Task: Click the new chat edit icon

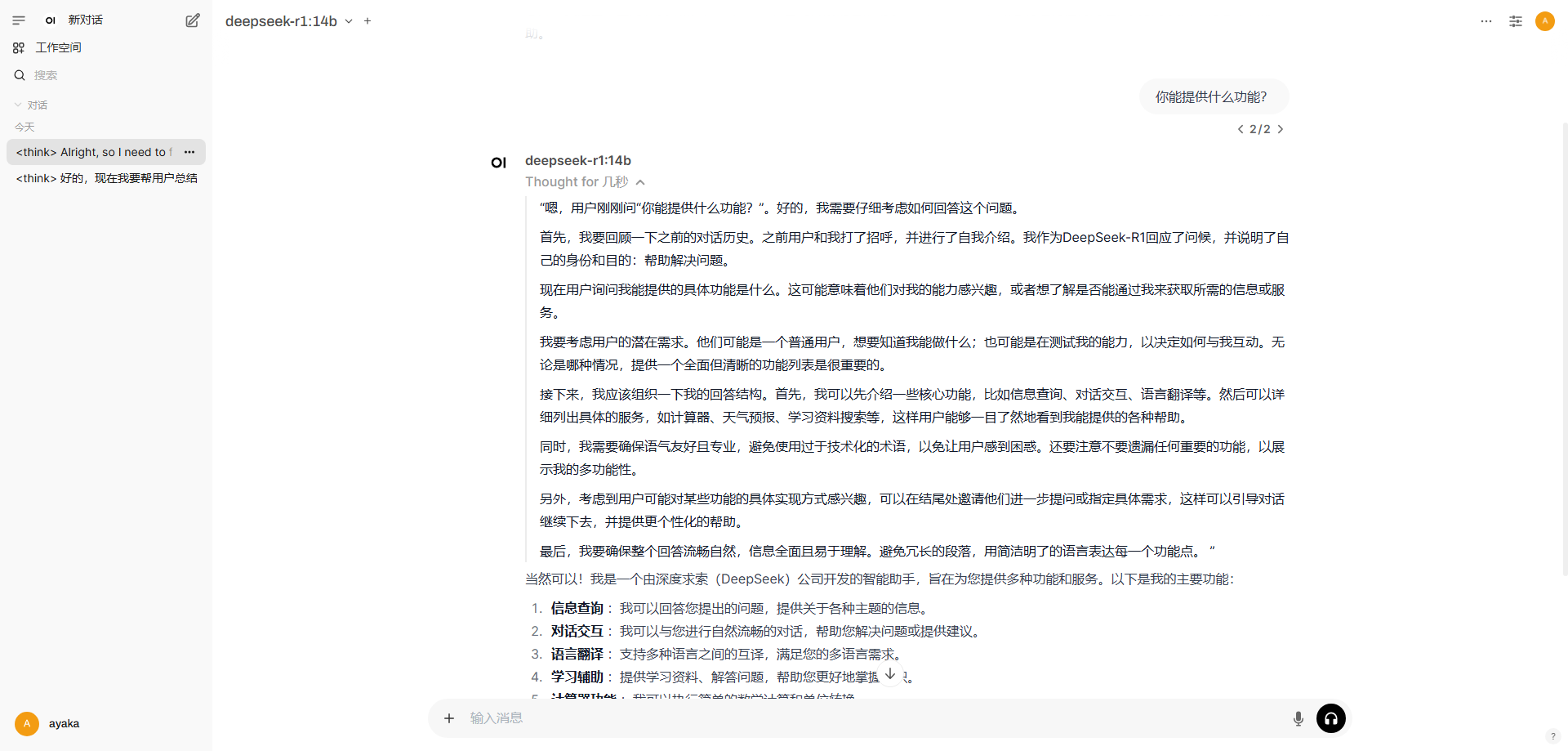Action: [x=192, y=20]
